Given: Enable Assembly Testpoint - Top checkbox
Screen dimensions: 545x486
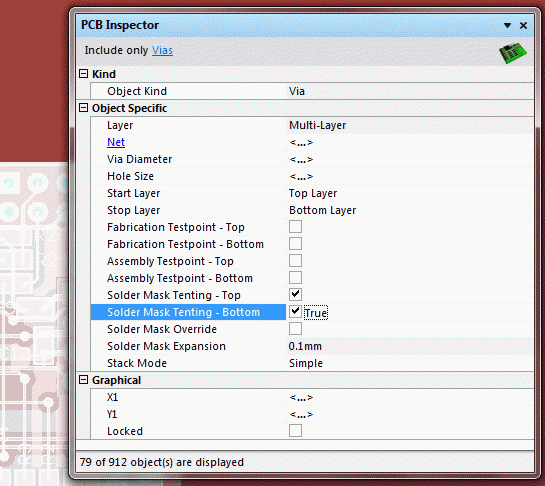Looking at the screenshot, I should (x=295, y=261).
